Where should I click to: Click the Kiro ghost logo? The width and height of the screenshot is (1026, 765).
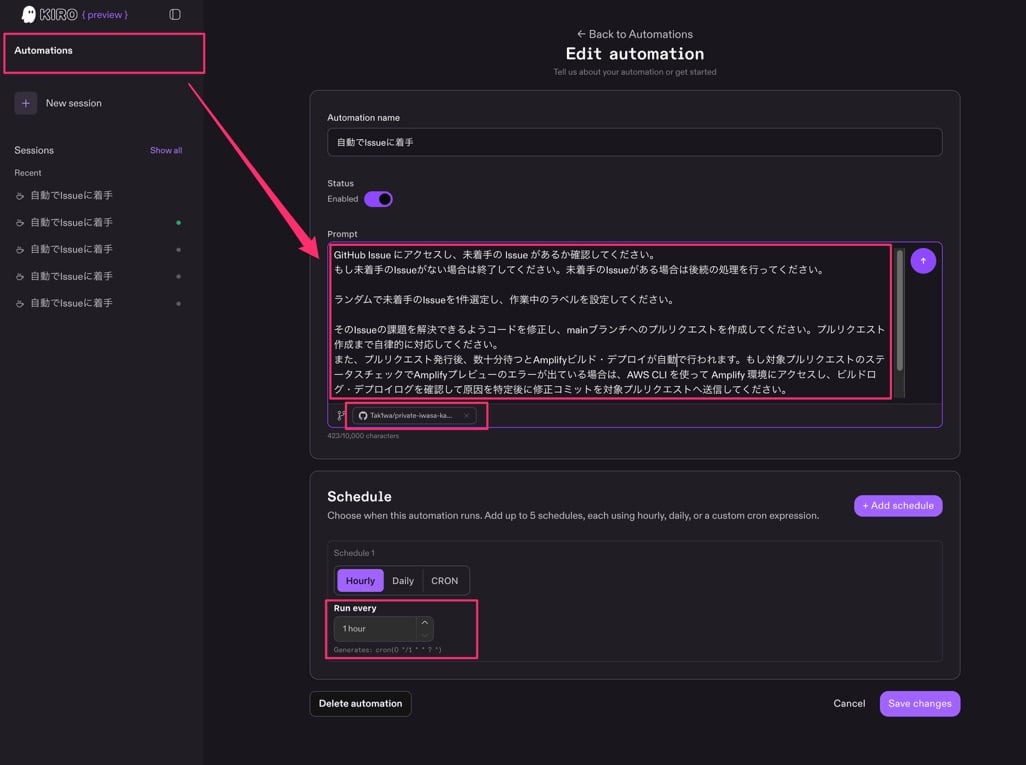tap(29, 14)
